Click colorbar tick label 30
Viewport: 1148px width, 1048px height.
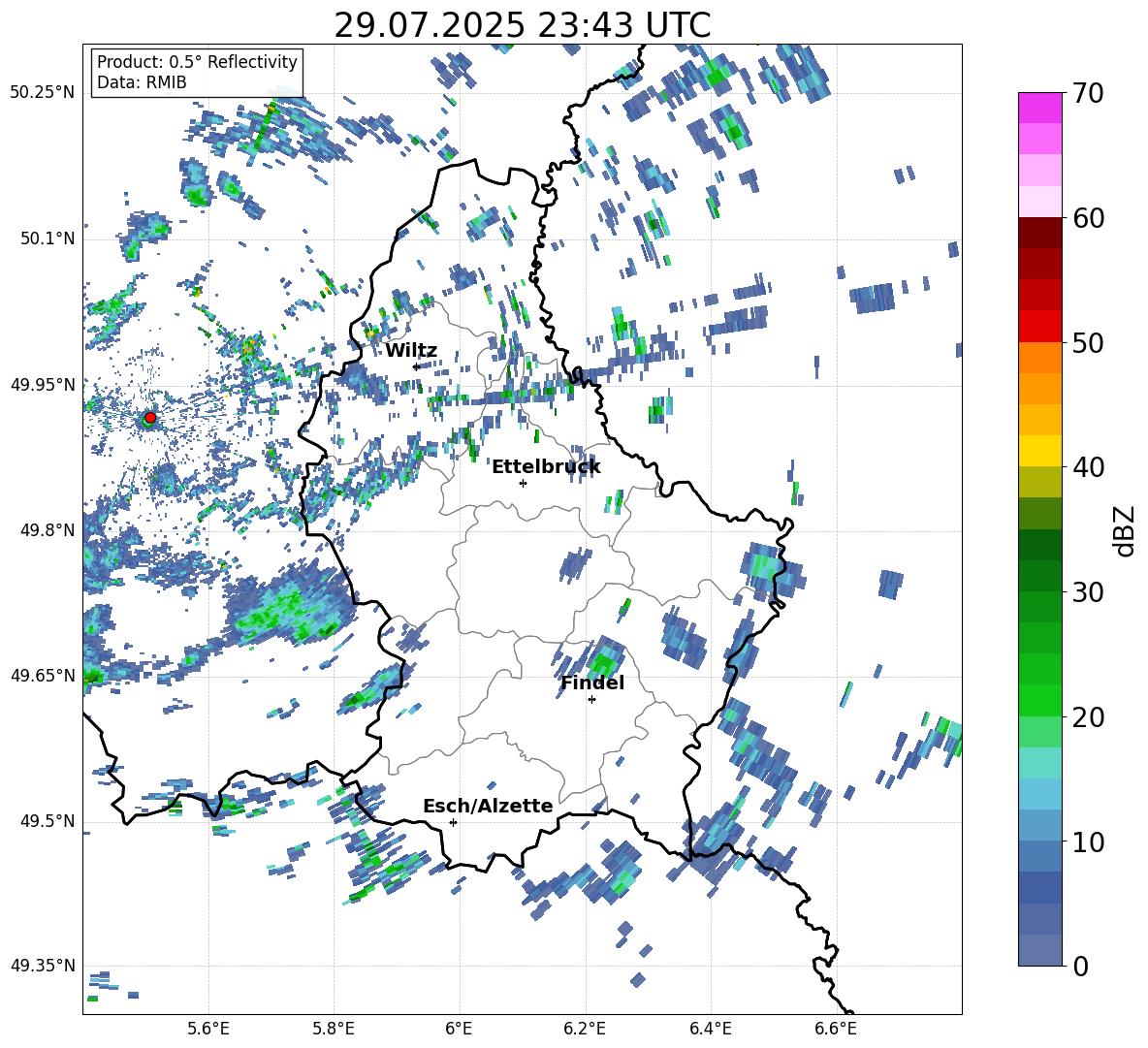[x=1088, y=592]
